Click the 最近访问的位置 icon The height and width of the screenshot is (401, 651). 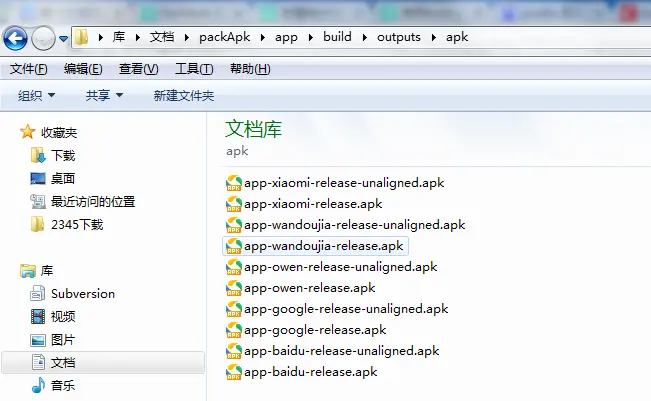pyautogui.click(x=38, y=202)
